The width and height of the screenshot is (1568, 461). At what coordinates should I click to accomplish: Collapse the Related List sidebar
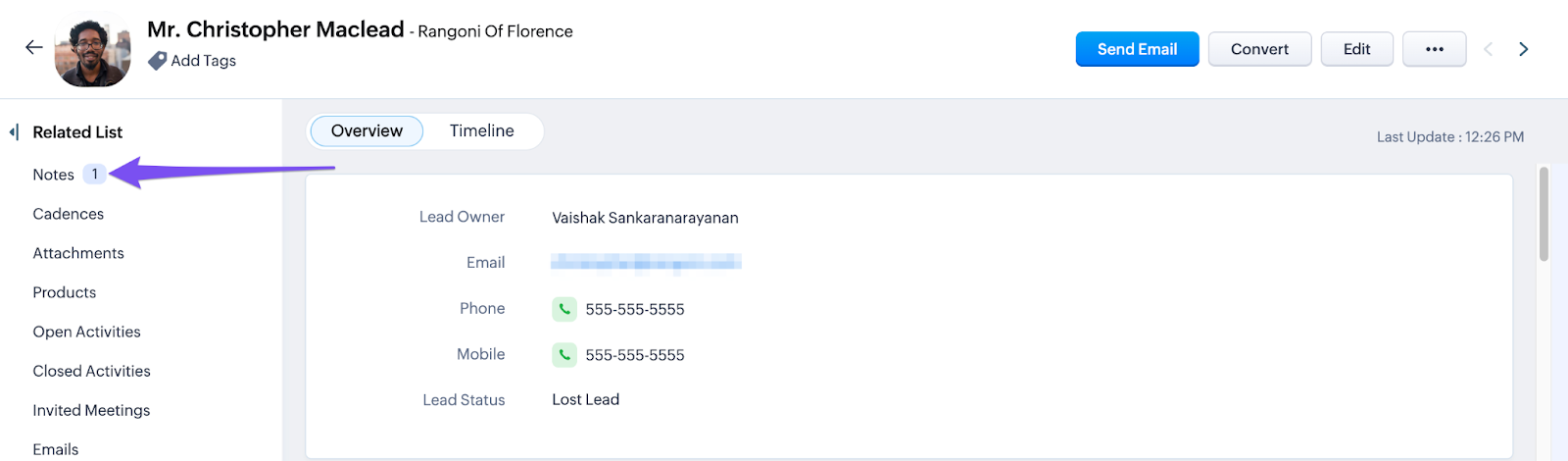(14, 131)
